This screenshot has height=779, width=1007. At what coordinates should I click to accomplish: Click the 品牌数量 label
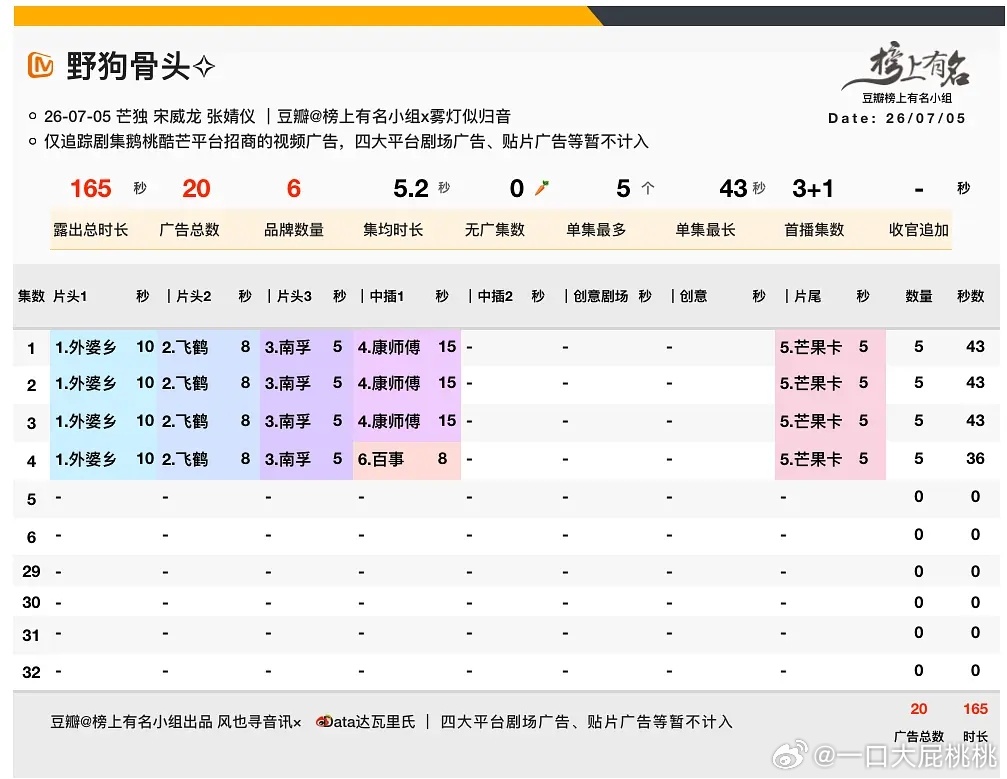coord(293,229)
